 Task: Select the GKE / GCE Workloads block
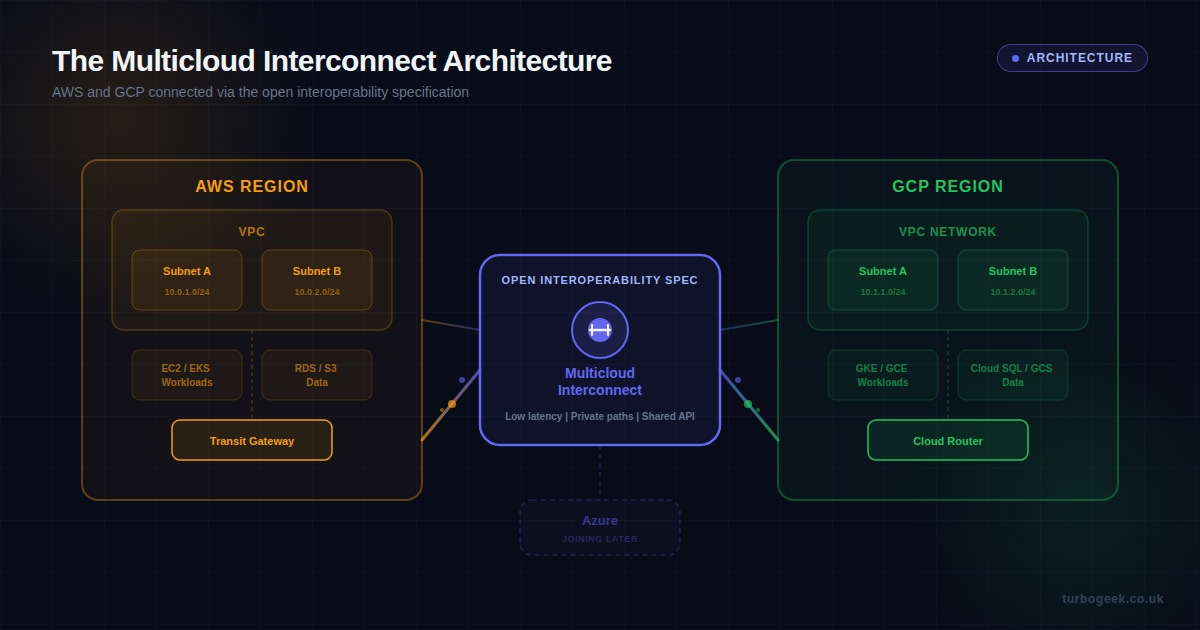[x=883, y=375]
